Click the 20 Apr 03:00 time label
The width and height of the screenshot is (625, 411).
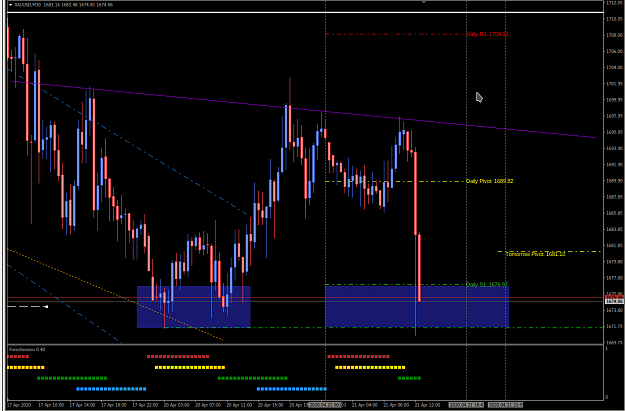pos(177,405)
